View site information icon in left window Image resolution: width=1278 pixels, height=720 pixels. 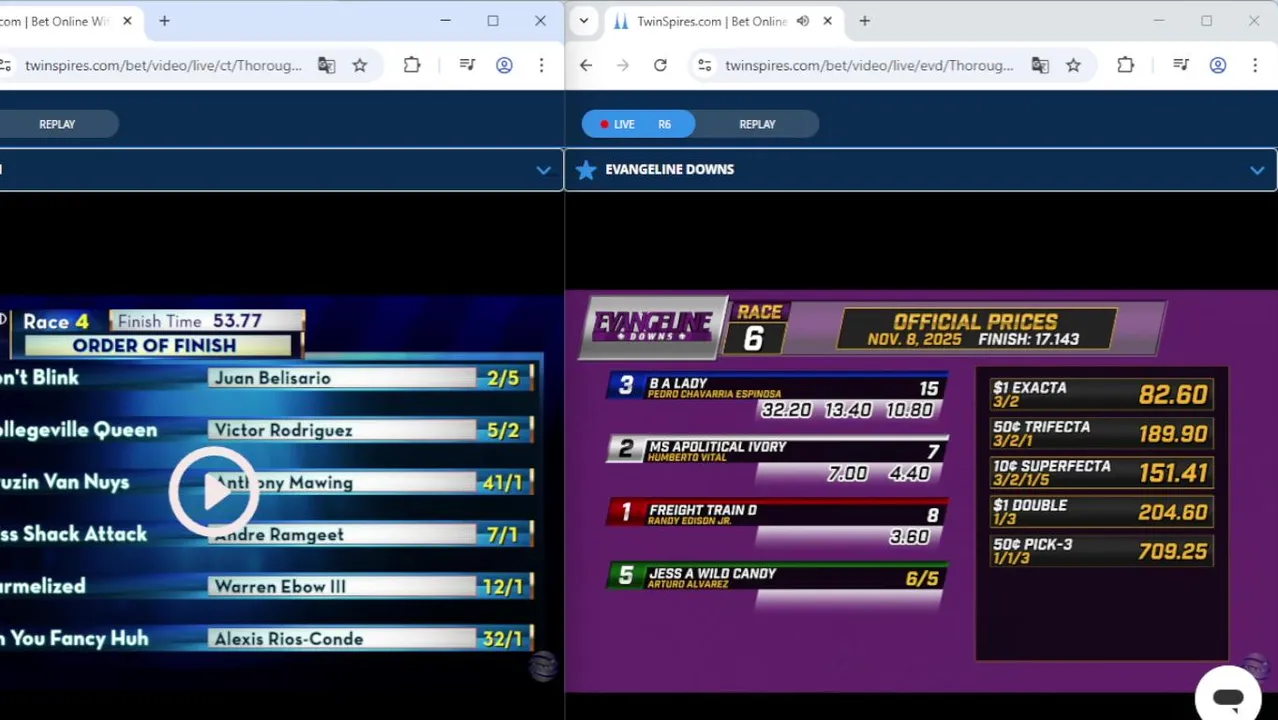pyautogui.click(x=5, y=65)
